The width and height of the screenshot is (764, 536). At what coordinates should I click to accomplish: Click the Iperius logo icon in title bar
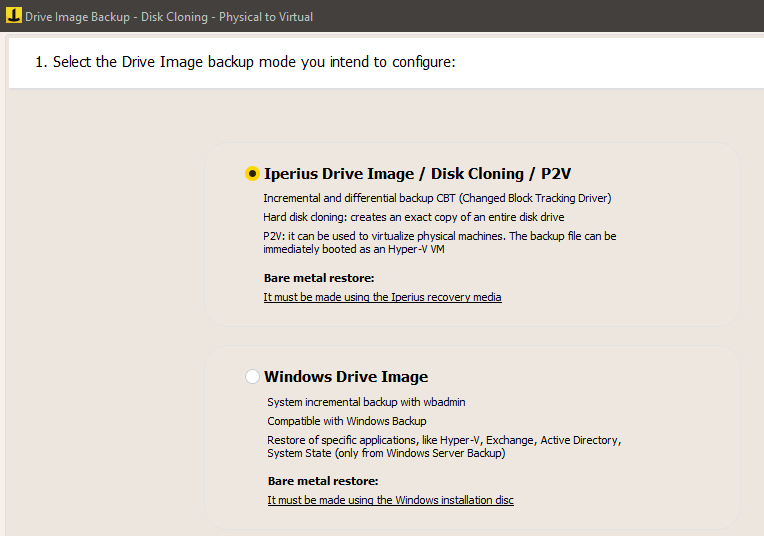[x=14, y=15]
